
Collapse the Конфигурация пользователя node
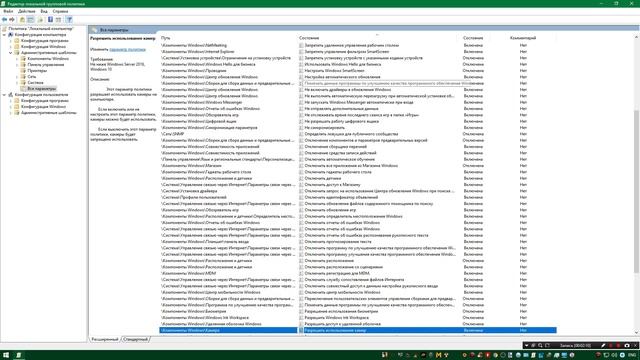(x=4, y=95)
